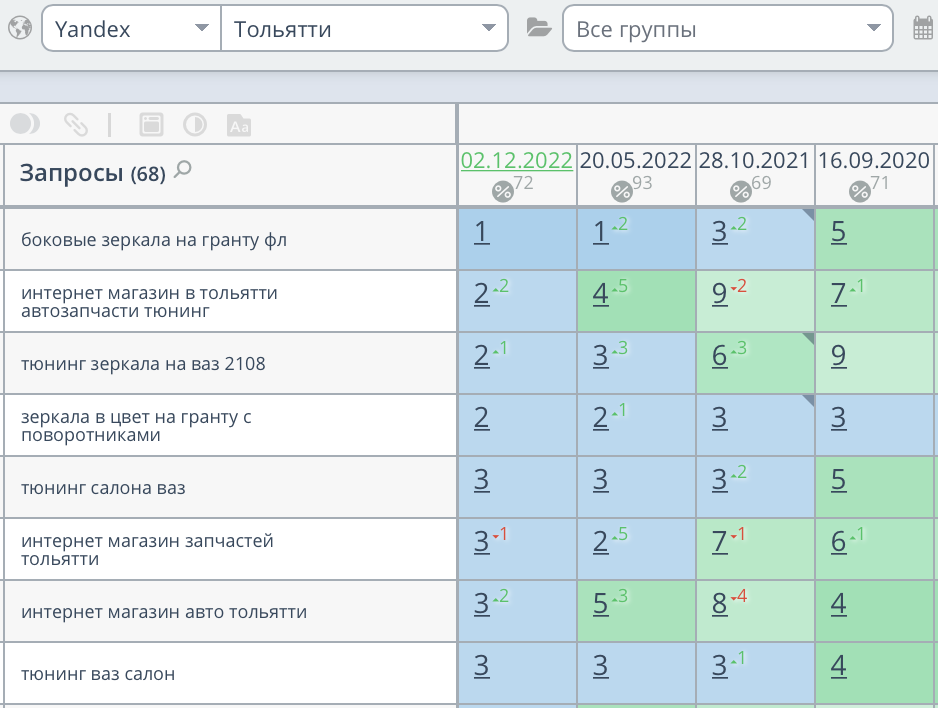938x708 pixels.
Task: Open position 7 for автозапчасти тюнинг on 16.09.2020
Action: pyautogui.click(x=839, y=294)
